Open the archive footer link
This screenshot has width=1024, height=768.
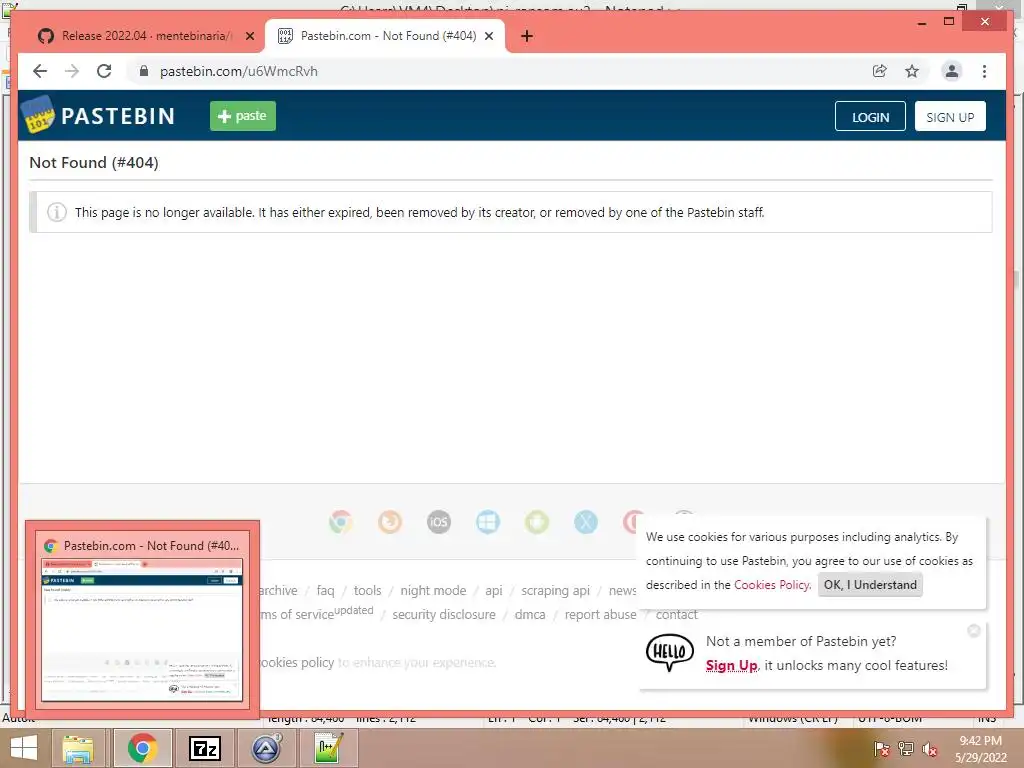(x=279, y=590)
